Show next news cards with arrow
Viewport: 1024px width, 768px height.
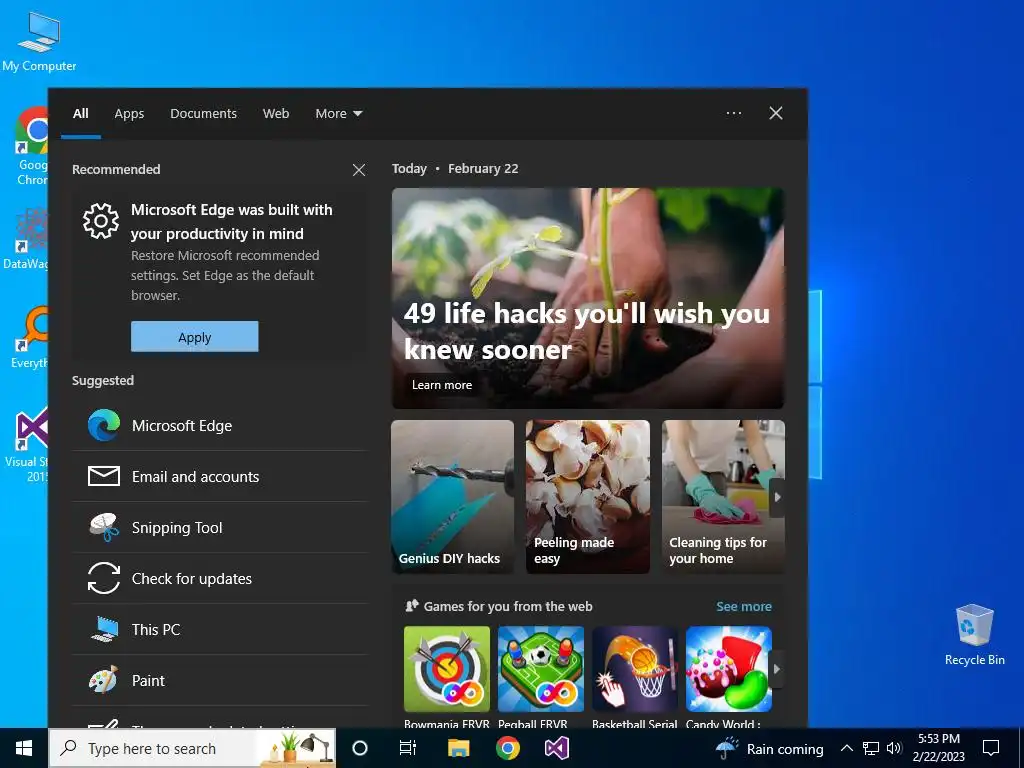[x=777, y=498]
